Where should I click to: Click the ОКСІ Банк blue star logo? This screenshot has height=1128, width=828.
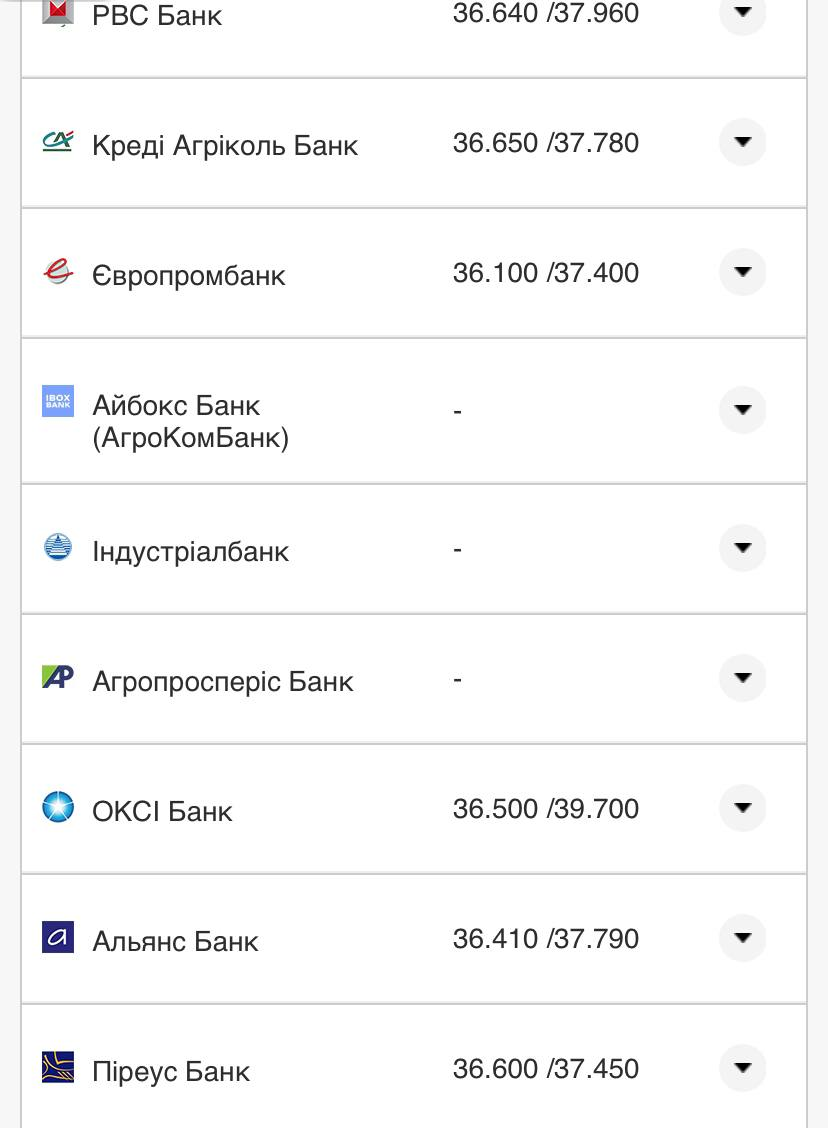[58, 806]
